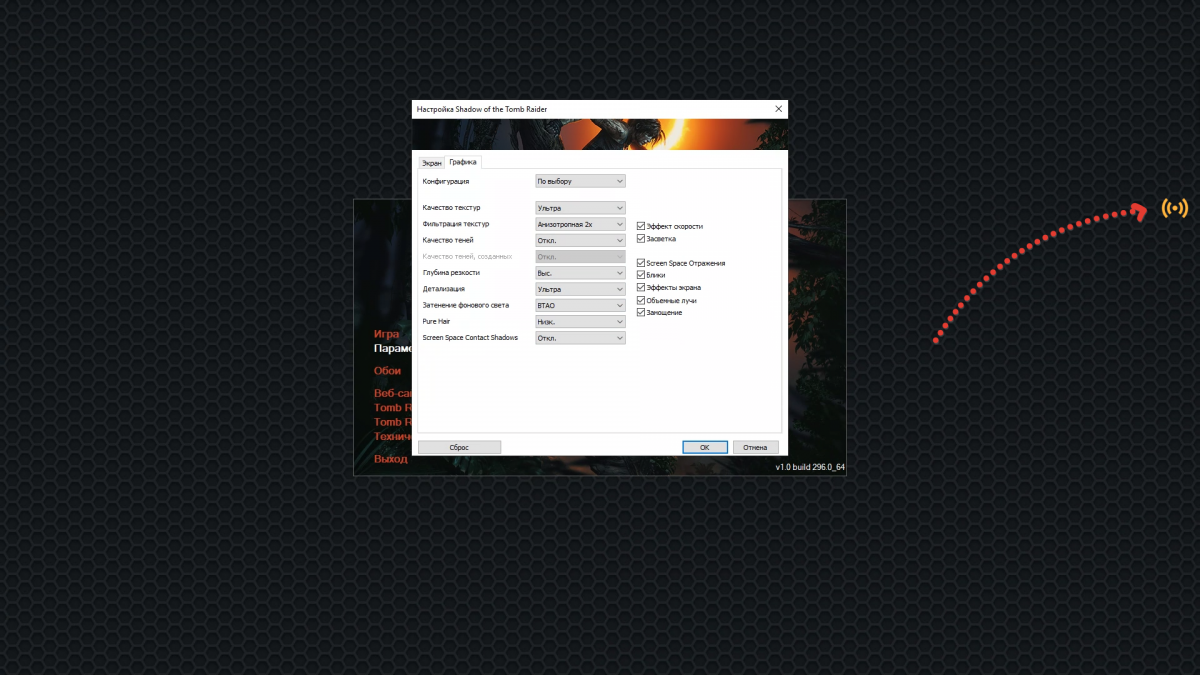The height and width of the screenshot is (675, 1200).
Task: Close the Настройка settings dialog
Action: pyautogui.click(x=778, y=108)
